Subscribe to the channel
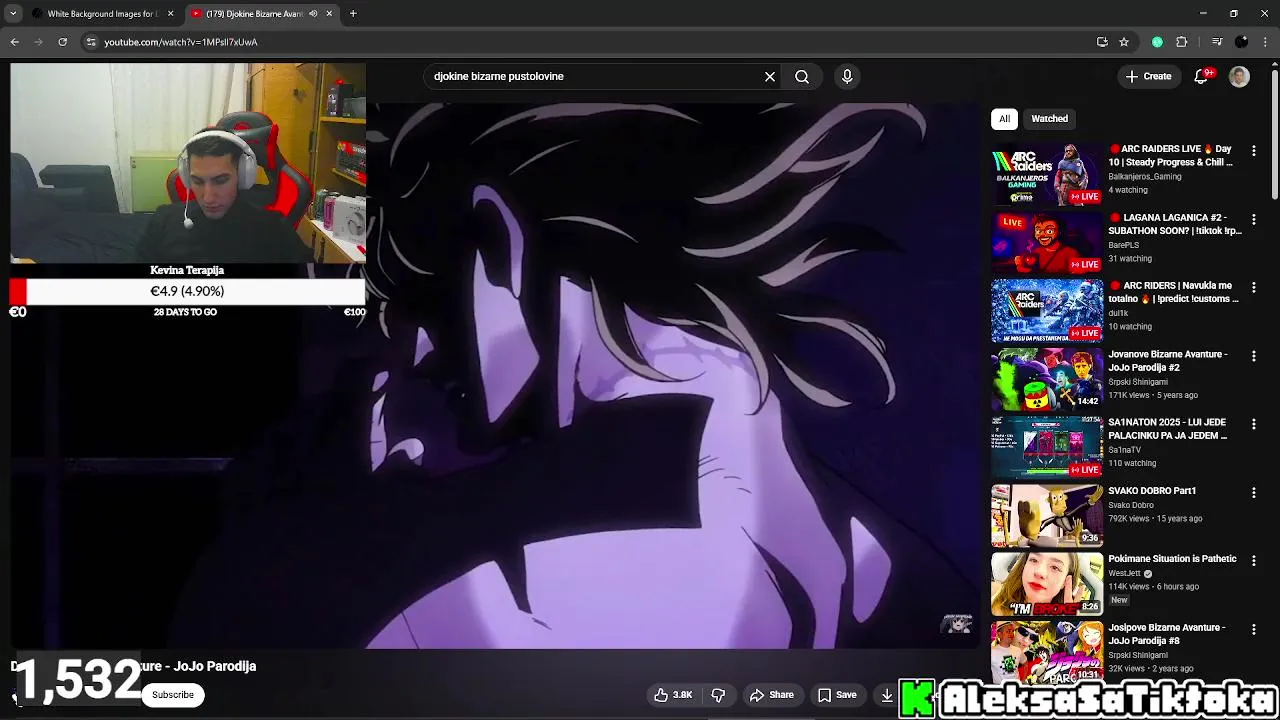Screen dimensions: 1280x720 pyautogui.click(x=173, y=695)
